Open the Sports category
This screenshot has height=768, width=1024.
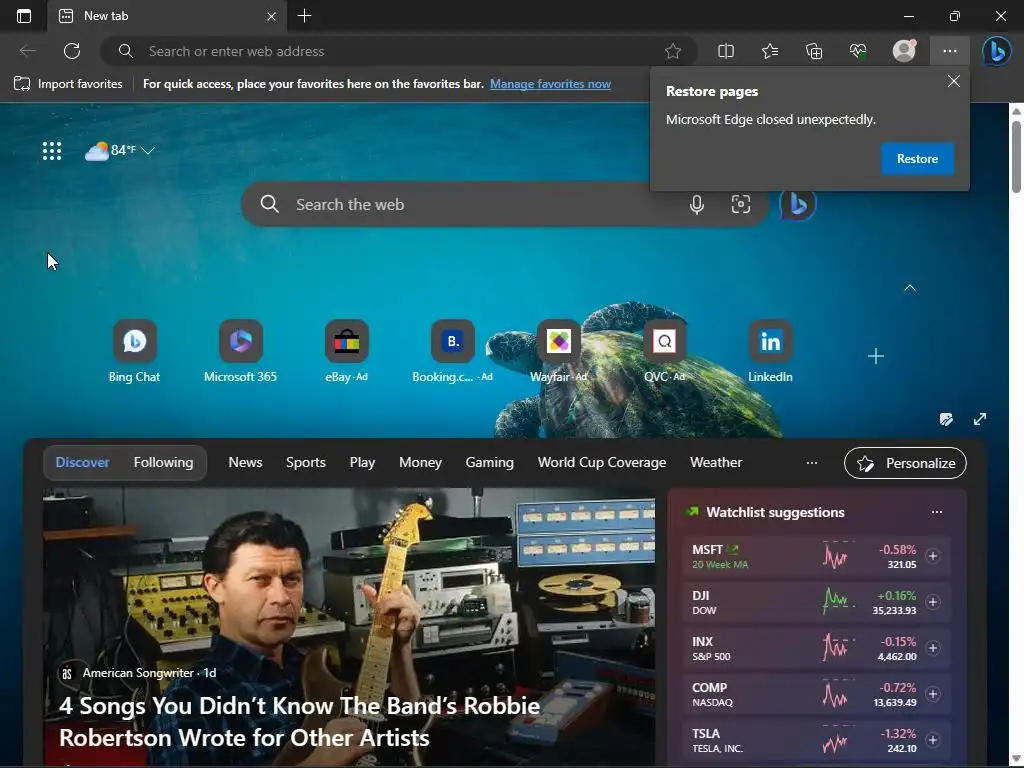306,462
